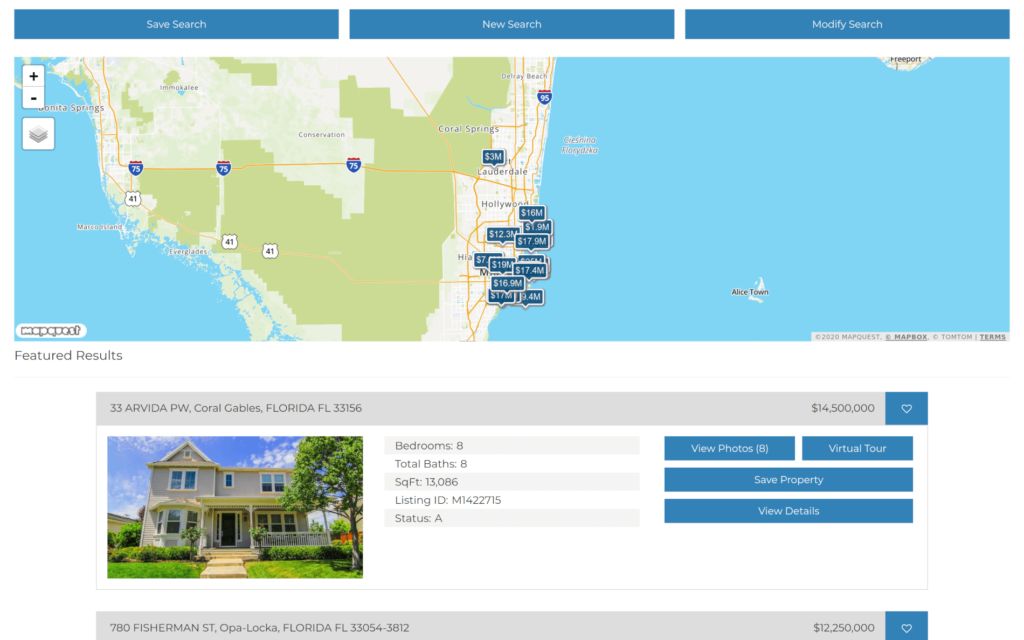Start a New Search
This screenshot has width=1024, height=640.
tap(512, 24)
